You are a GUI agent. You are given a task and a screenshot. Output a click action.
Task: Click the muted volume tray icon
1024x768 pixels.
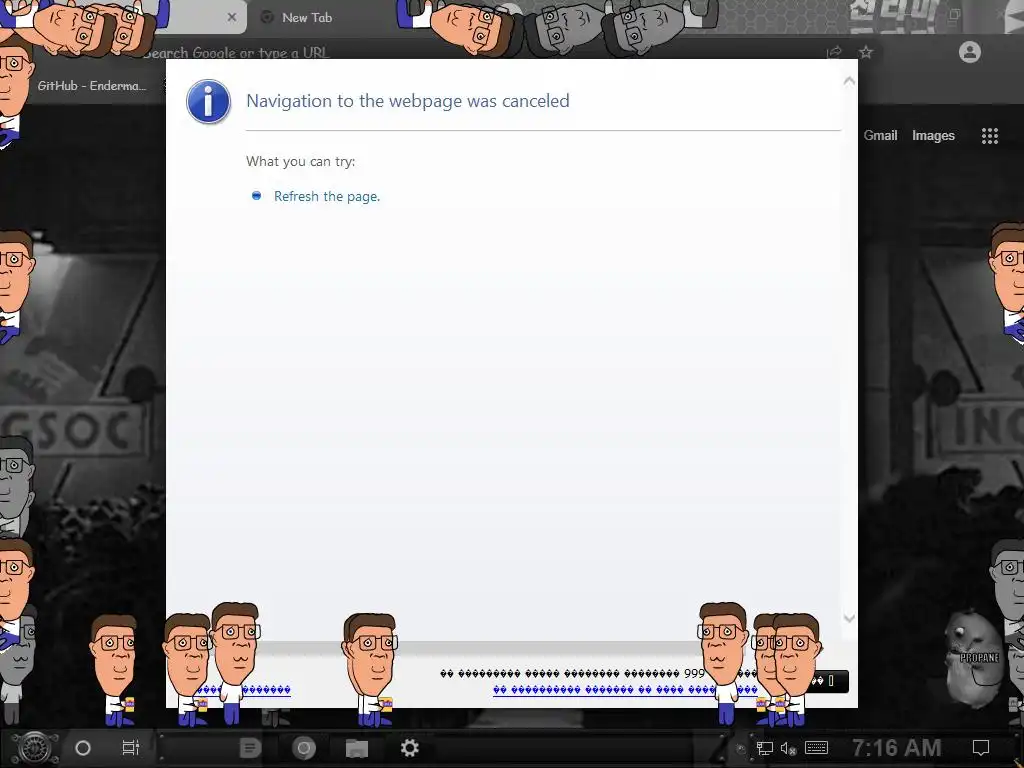point(788,748)
